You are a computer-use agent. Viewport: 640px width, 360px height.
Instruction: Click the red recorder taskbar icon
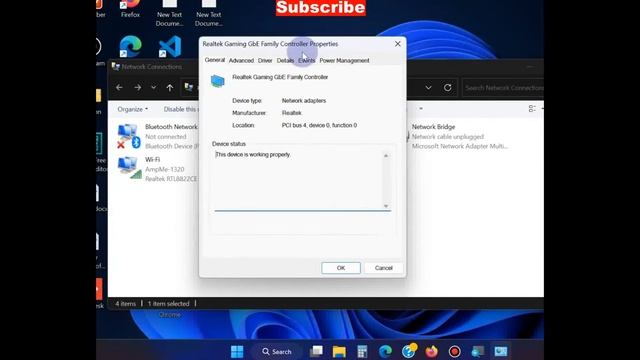click(x=454, y=351)
